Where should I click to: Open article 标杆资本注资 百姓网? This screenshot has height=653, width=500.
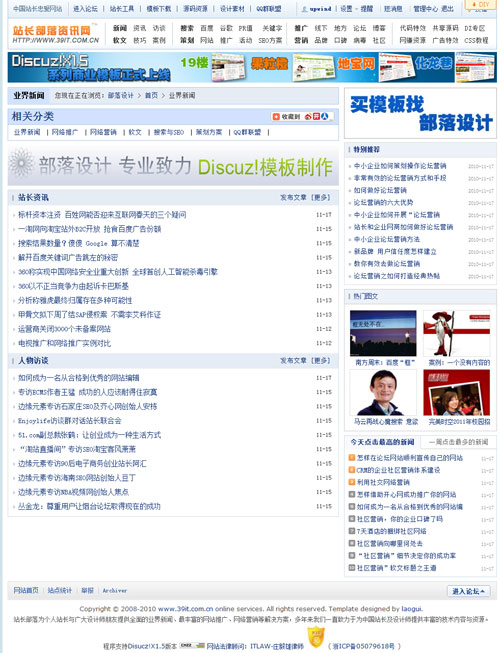pos(102,215)
